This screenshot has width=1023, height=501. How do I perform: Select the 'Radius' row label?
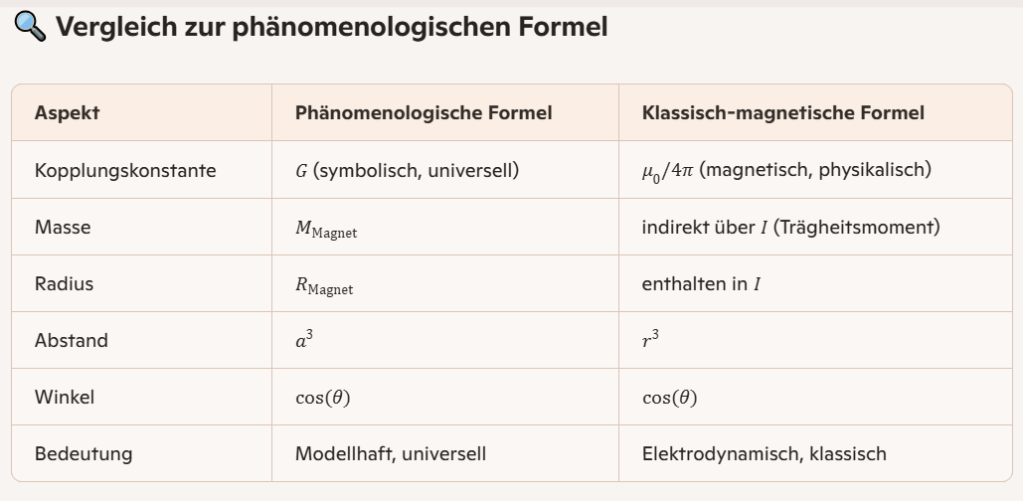click(64, 284)
